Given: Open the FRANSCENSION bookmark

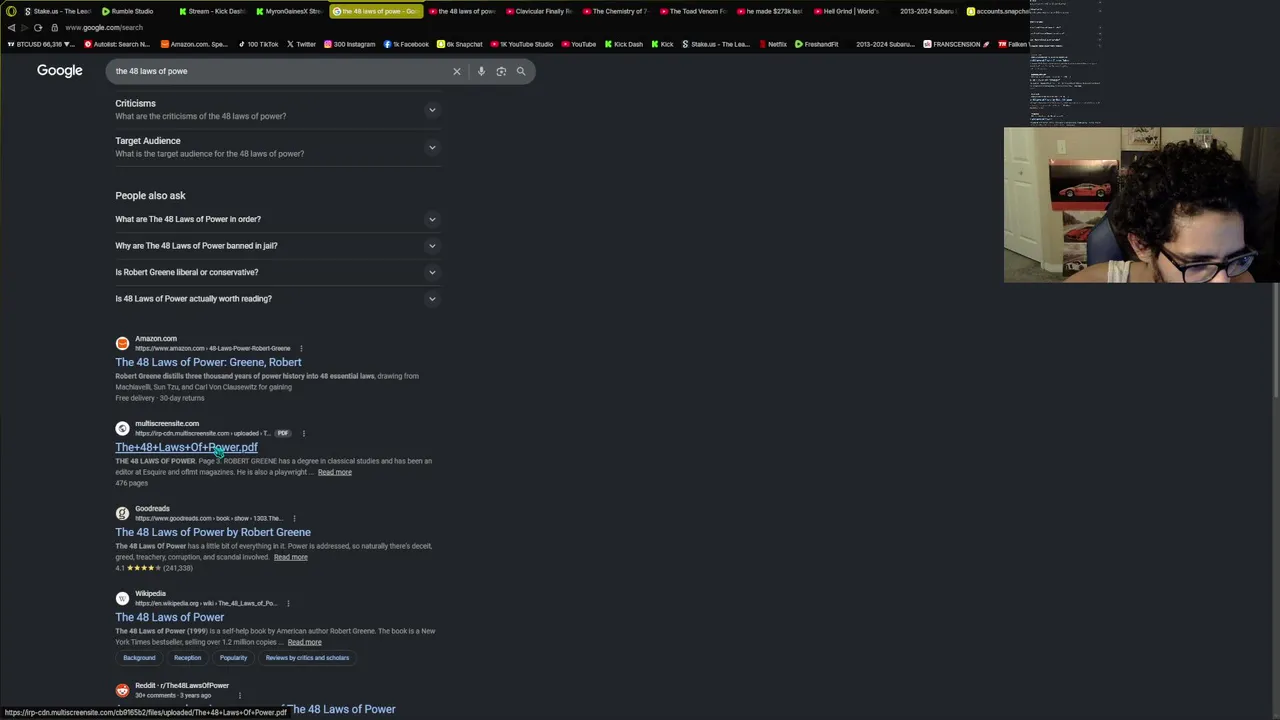Looking at the screenshot, I should point(956,44).
